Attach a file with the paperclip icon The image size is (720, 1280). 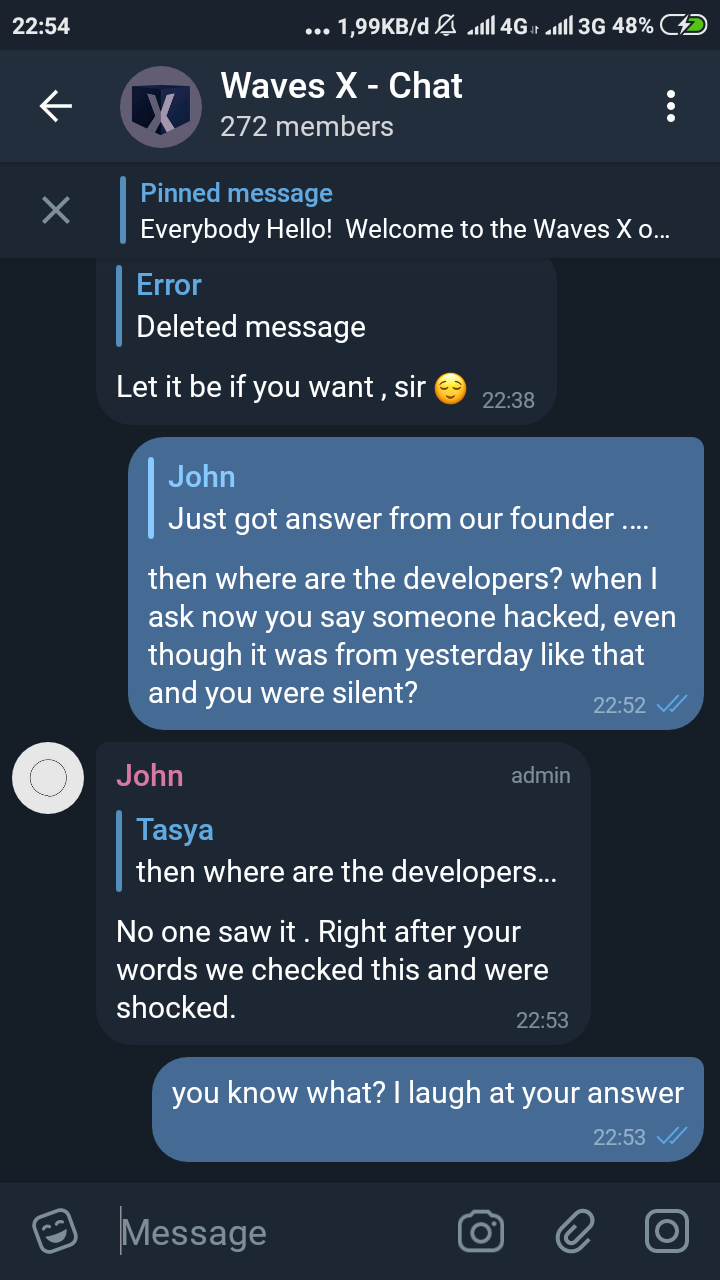(575, 1231)
